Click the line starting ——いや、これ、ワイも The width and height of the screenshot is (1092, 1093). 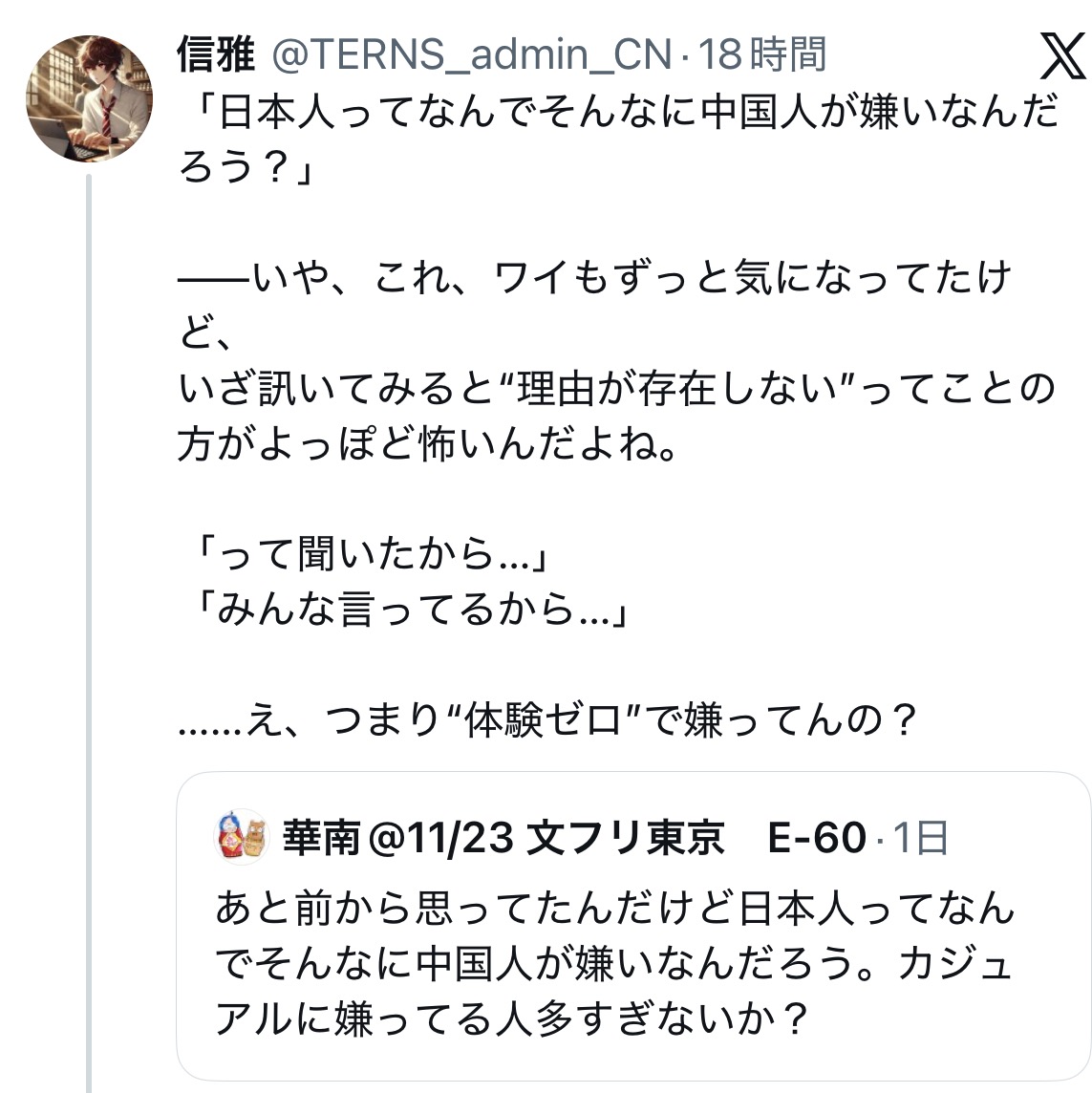[x=594, y=279]
